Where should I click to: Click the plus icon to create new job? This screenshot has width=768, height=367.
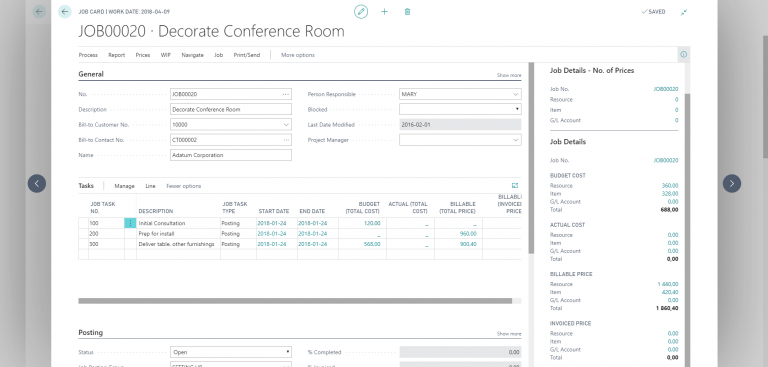[x=384, y=12]
